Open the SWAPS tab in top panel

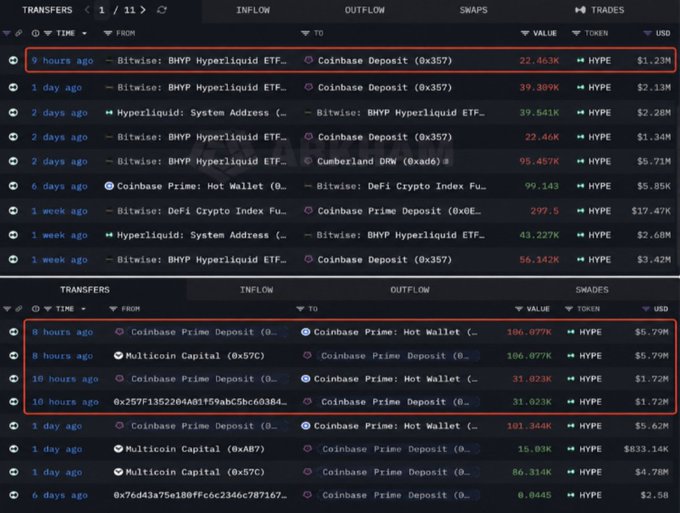click(473, 10)
